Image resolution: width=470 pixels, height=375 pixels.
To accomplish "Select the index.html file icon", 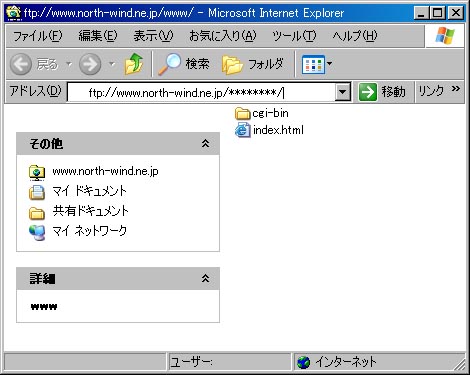I will click(242, 130).
